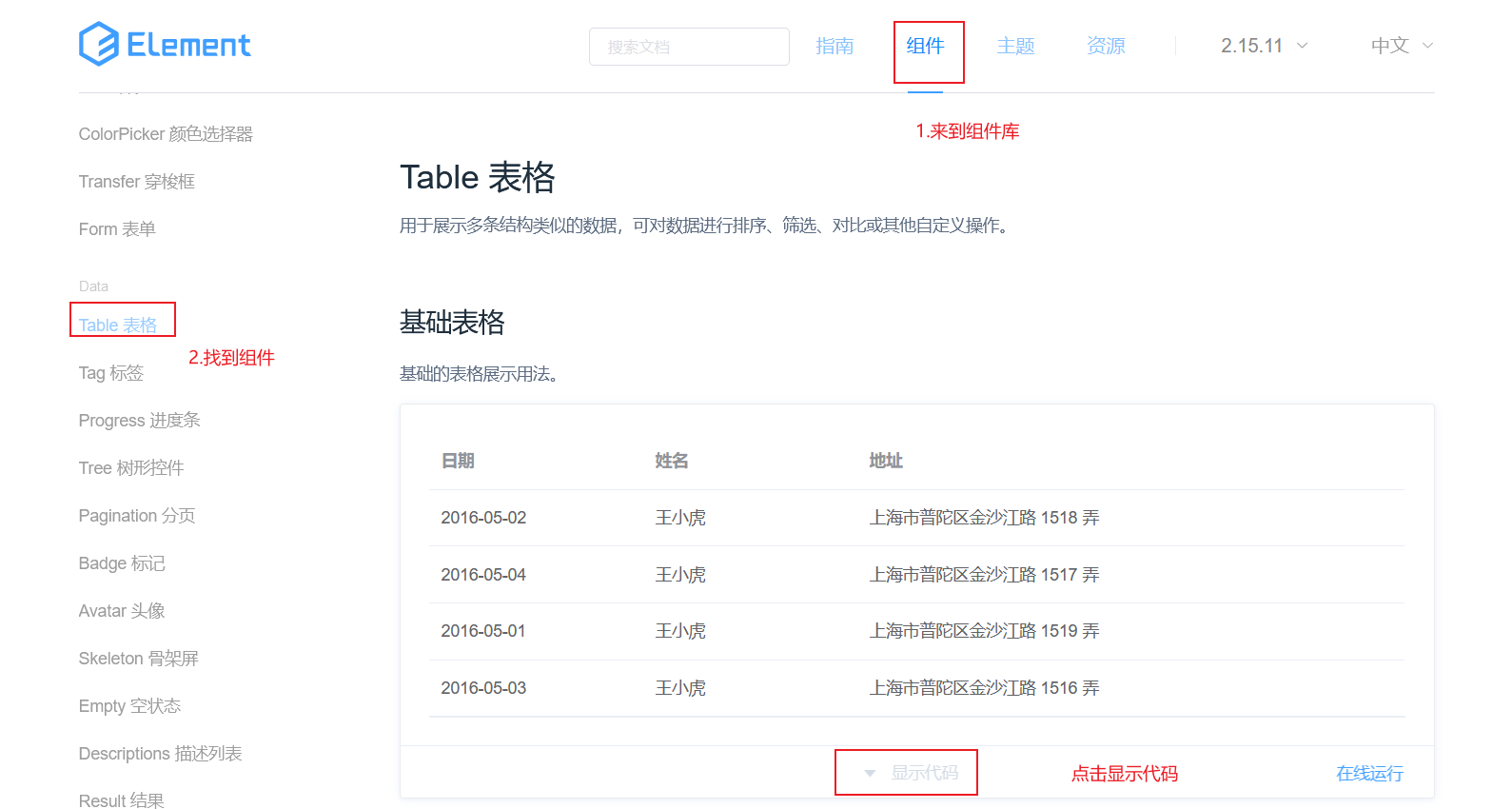This screenshot has width=1512, height=809.
Task: Select Table 表格 in the sidebar
Action: click(x=118, y=326)
